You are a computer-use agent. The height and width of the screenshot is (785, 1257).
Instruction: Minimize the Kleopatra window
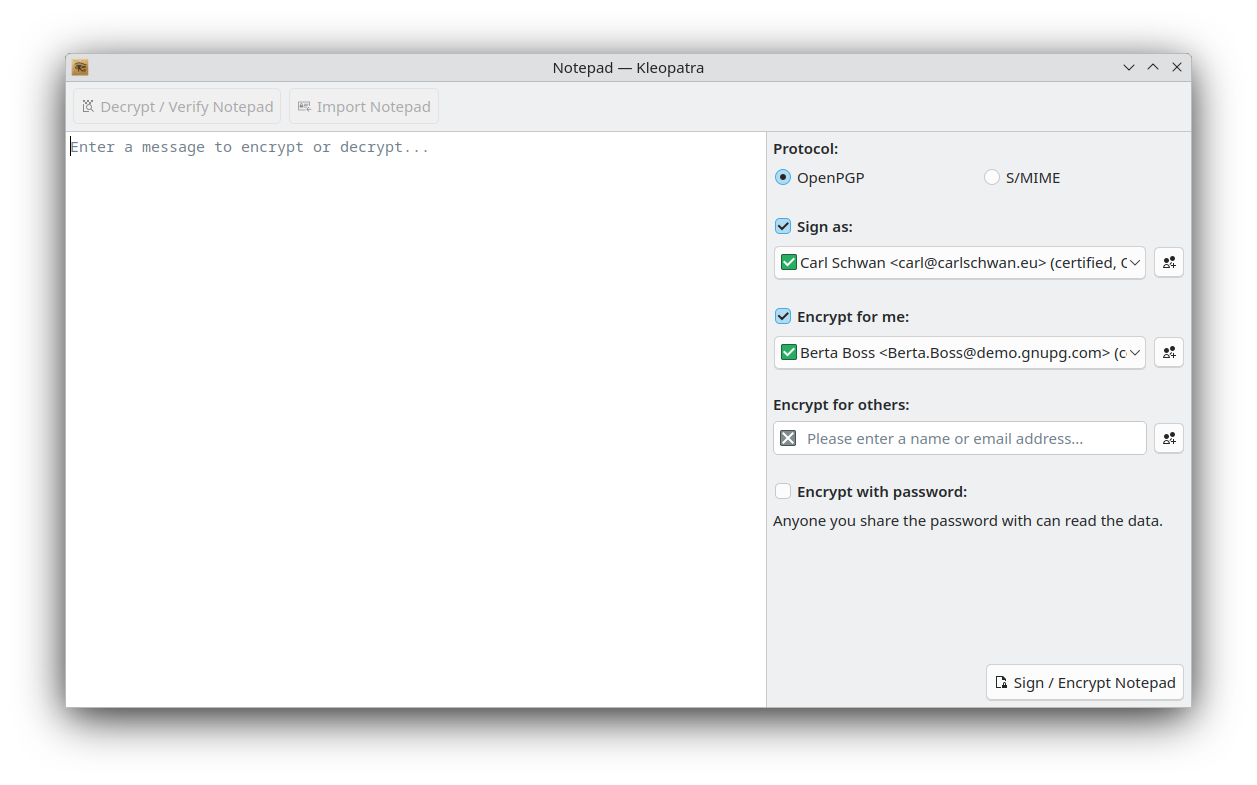click(x=1129, y=68)
